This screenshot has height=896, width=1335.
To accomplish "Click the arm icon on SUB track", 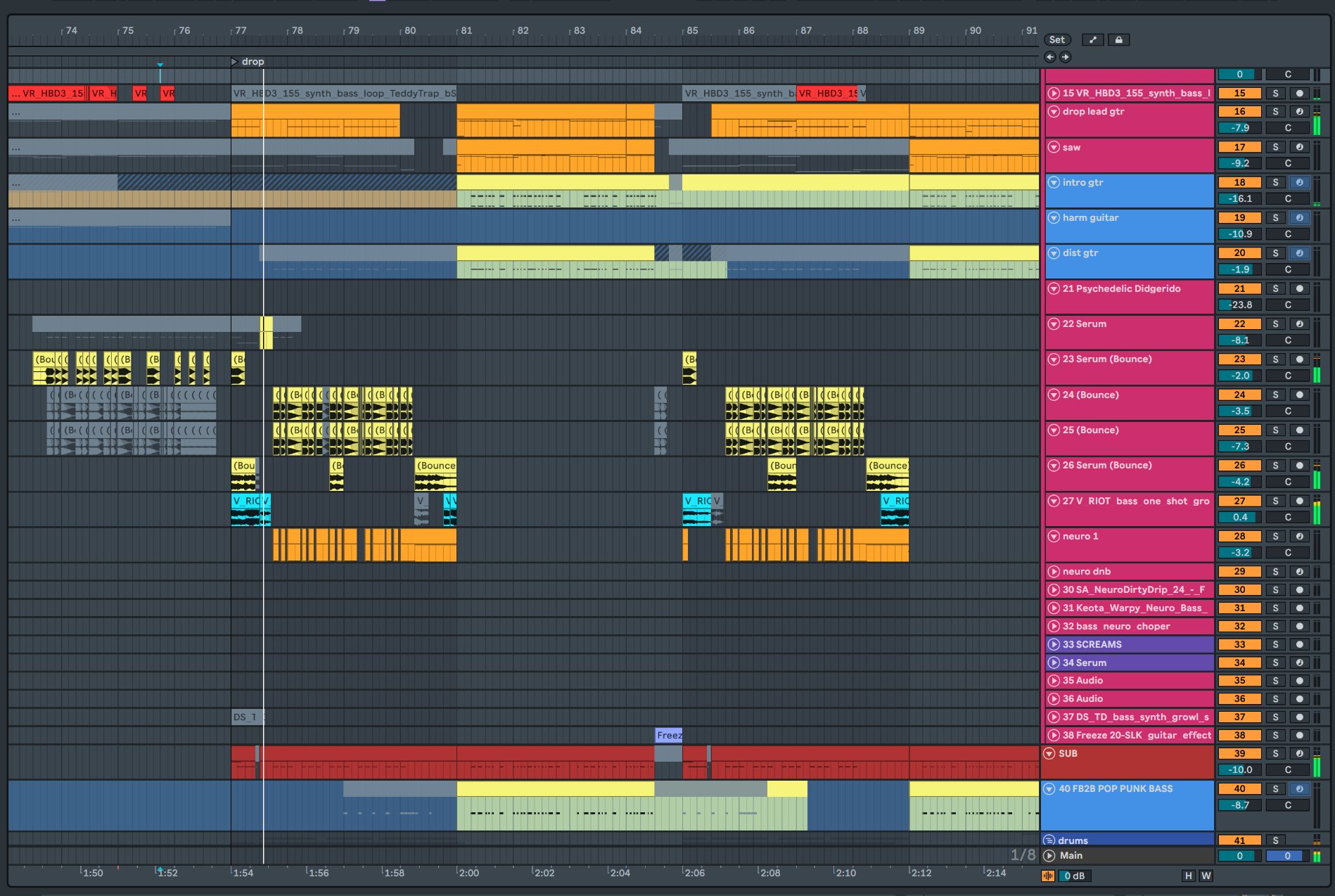I will point(1299,753).
